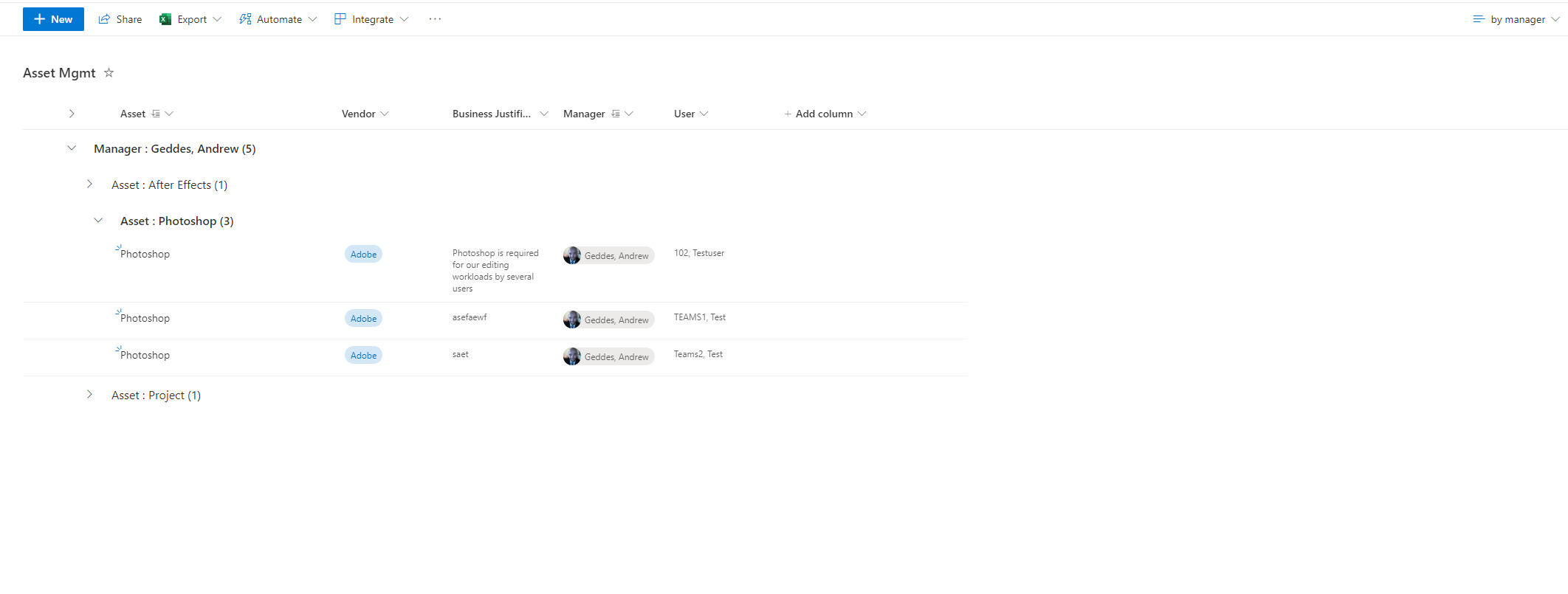1568x594 pixels.
Task: Click the Manager : Geddes, Andrew (5) label
Action: (x=175, y=148)
